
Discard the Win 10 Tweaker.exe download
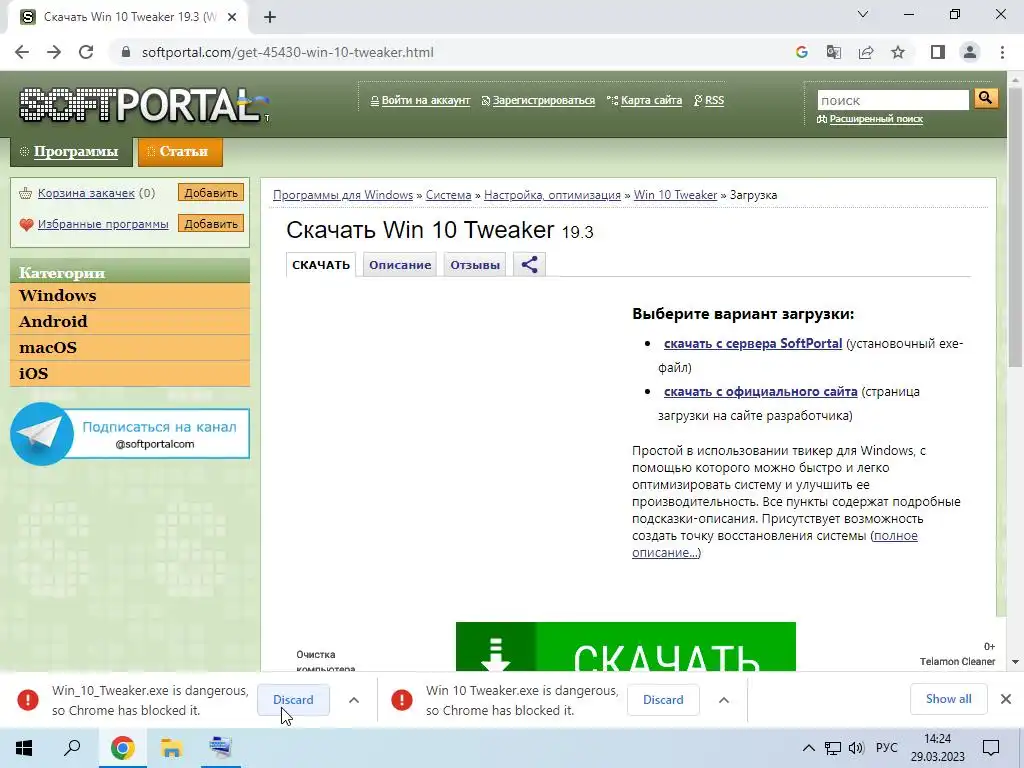coord(663,699)
